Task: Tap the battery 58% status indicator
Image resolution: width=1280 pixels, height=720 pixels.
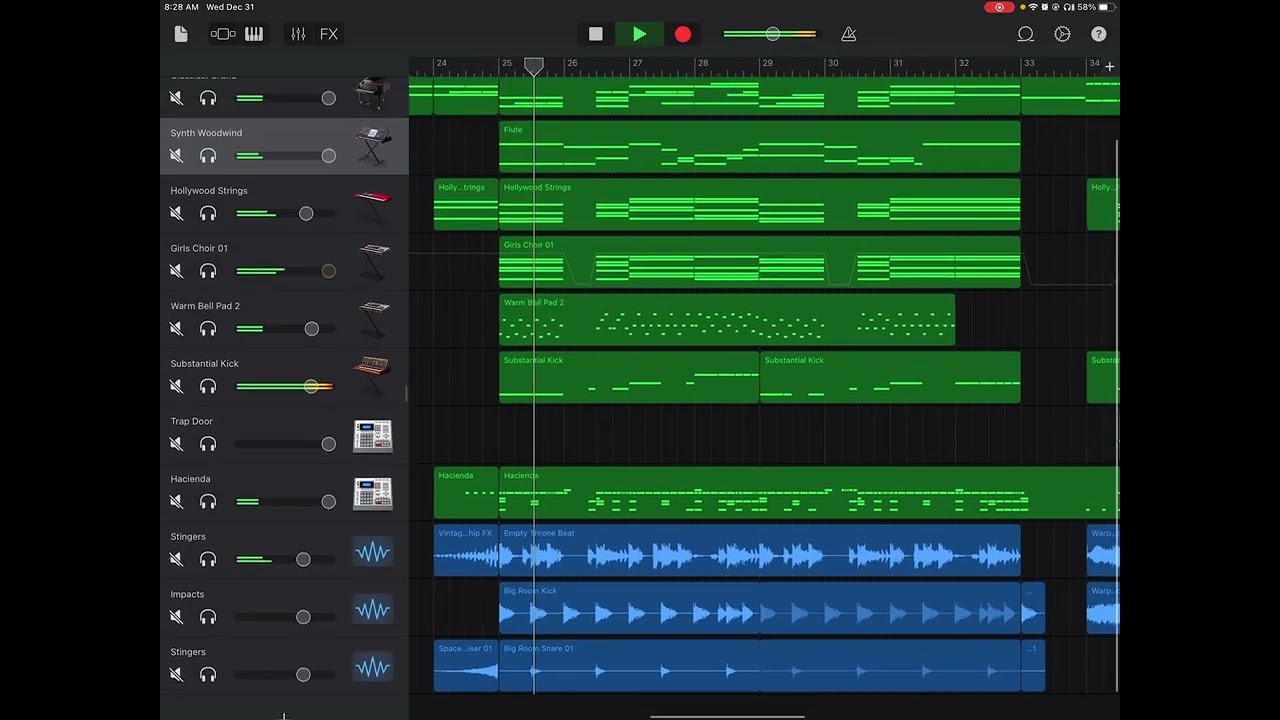Action: point(1098,7)
